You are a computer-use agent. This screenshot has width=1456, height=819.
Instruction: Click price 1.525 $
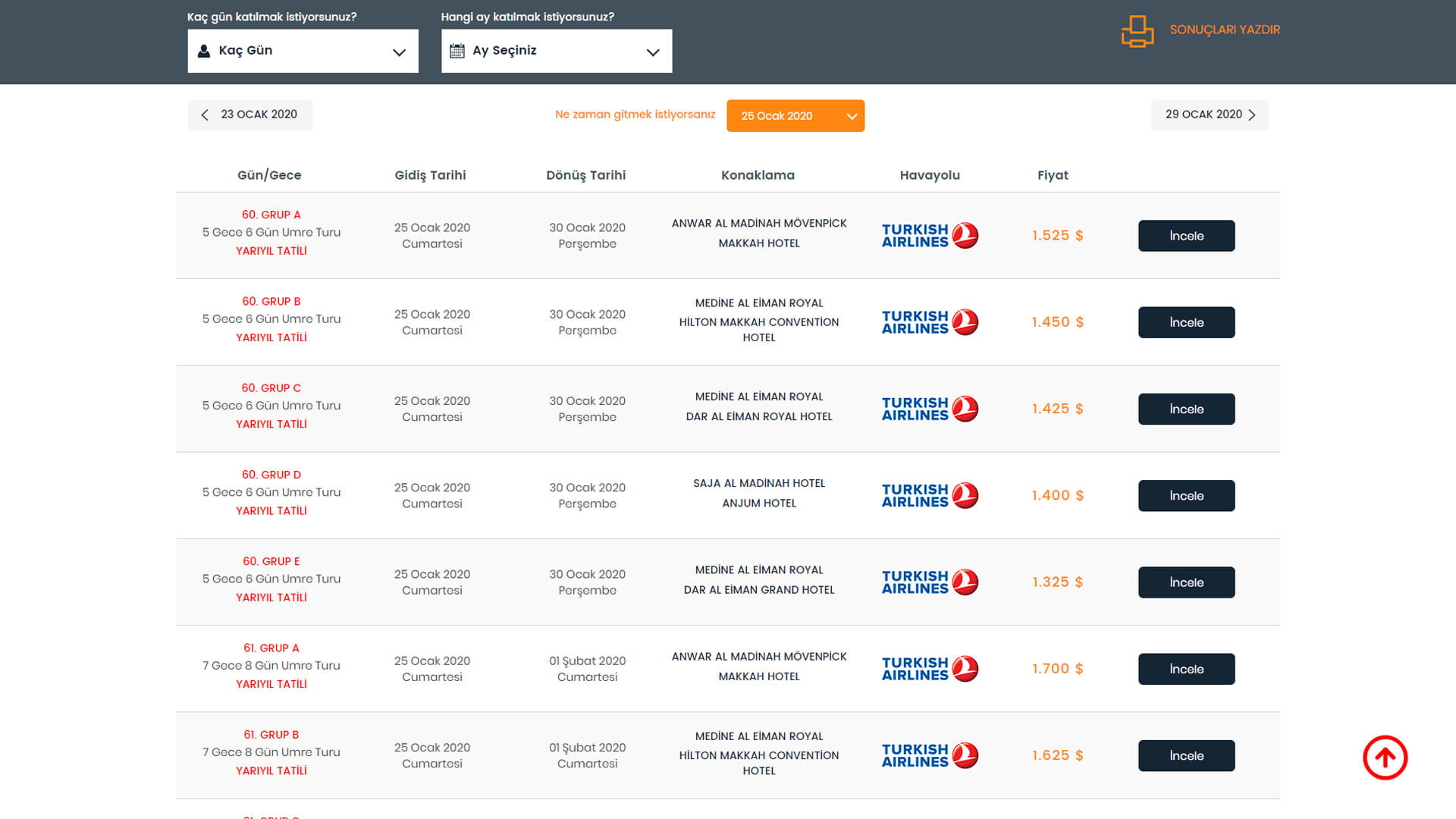pyautogui.click(x=1057, y=236)
